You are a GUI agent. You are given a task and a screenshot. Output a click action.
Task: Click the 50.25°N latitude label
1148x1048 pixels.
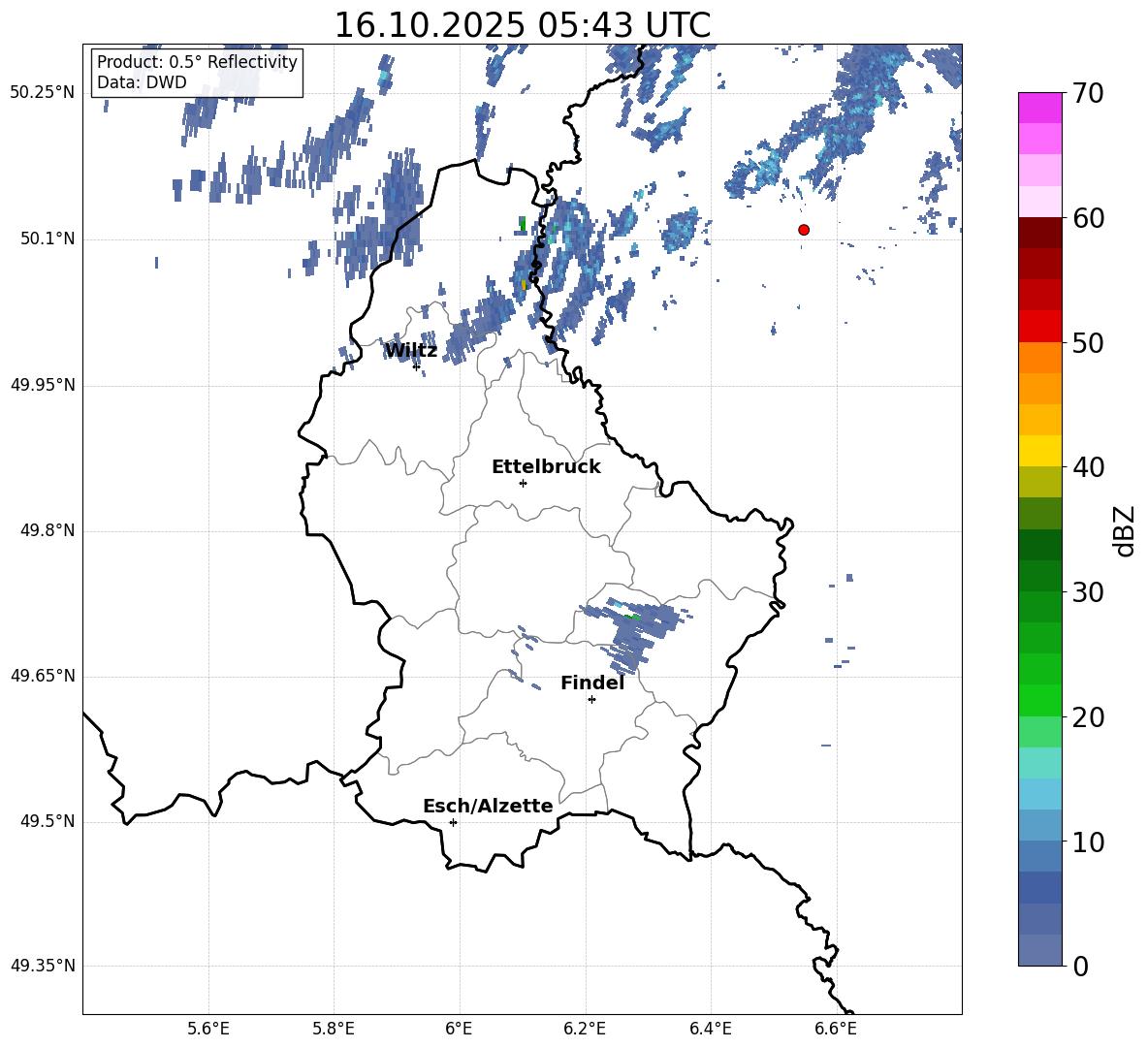(x=43, y=93)
